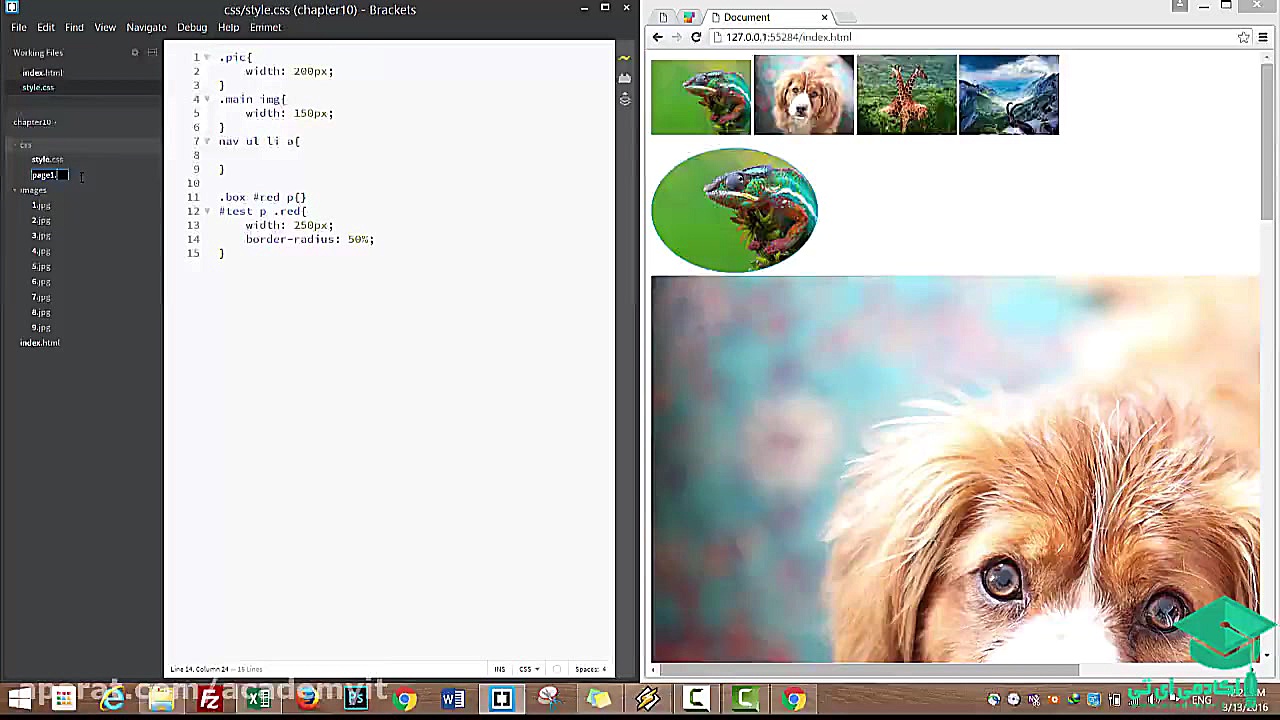Close the Document tab in Chrome
1280x720 pixels.
pyautogui.click(x=824, y=17)
